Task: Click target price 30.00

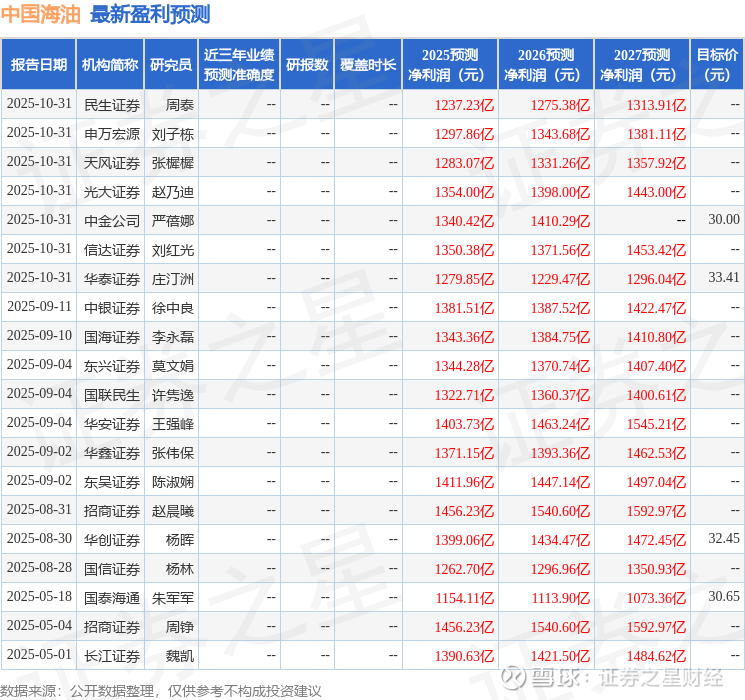Action: point(724,219)
